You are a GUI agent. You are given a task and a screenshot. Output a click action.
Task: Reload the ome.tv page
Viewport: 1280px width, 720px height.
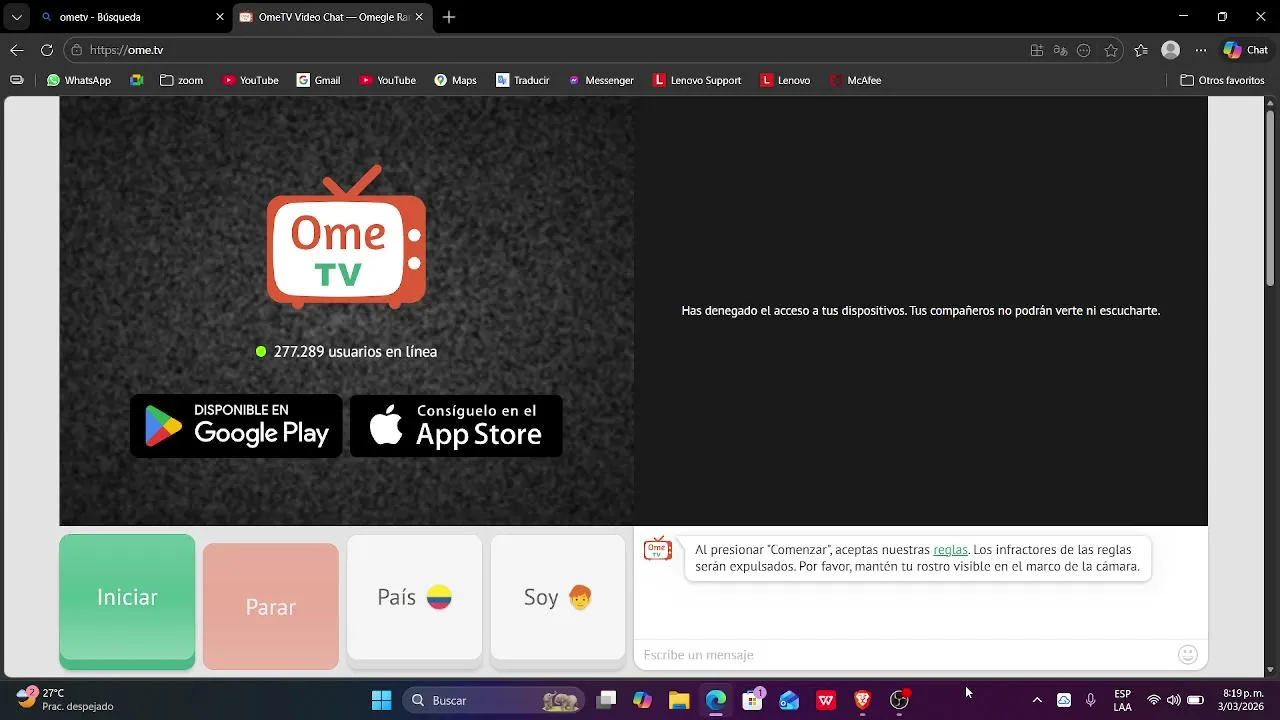[x=46, y=50]
